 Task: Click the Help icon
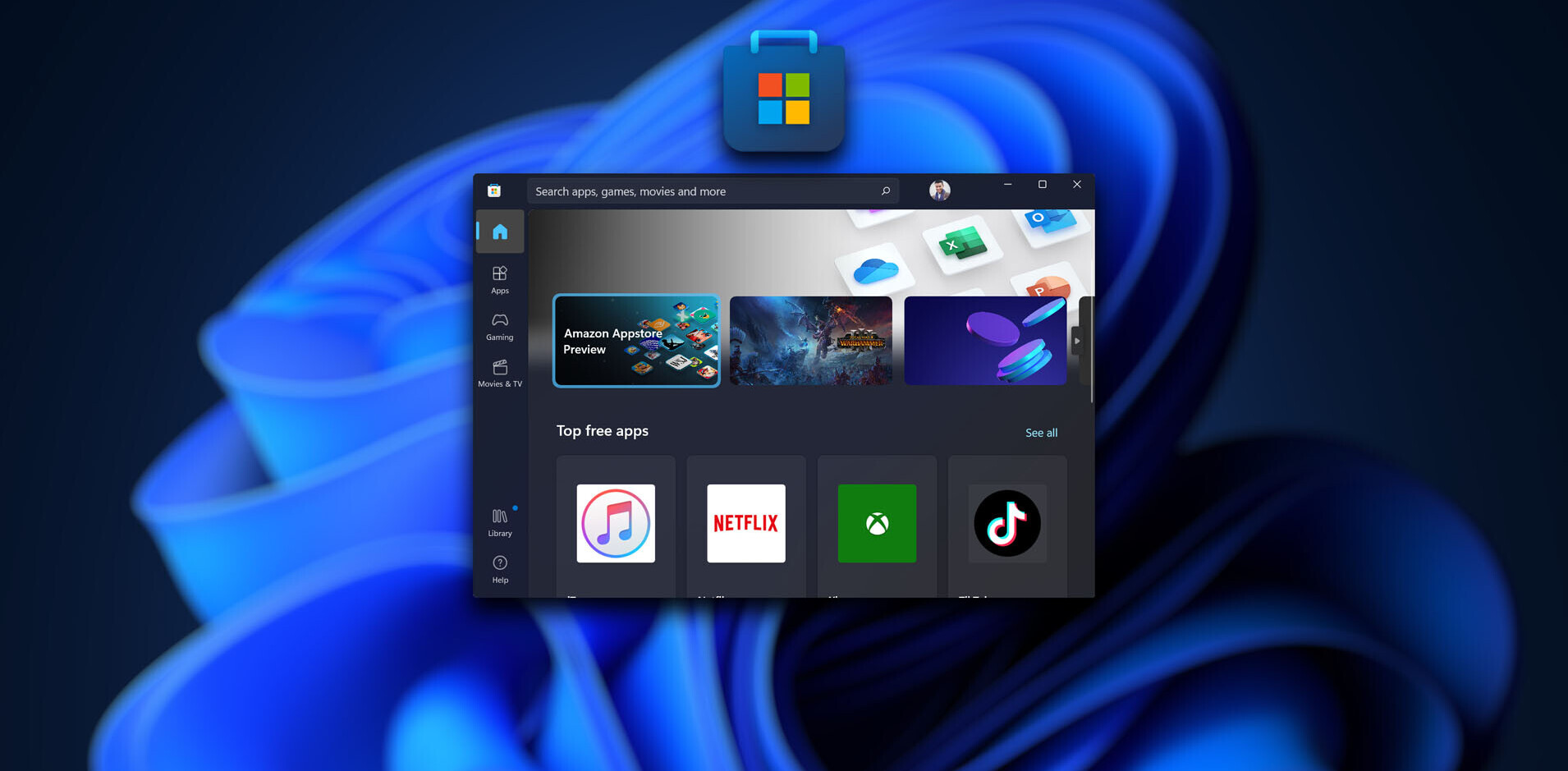point(499,568)
